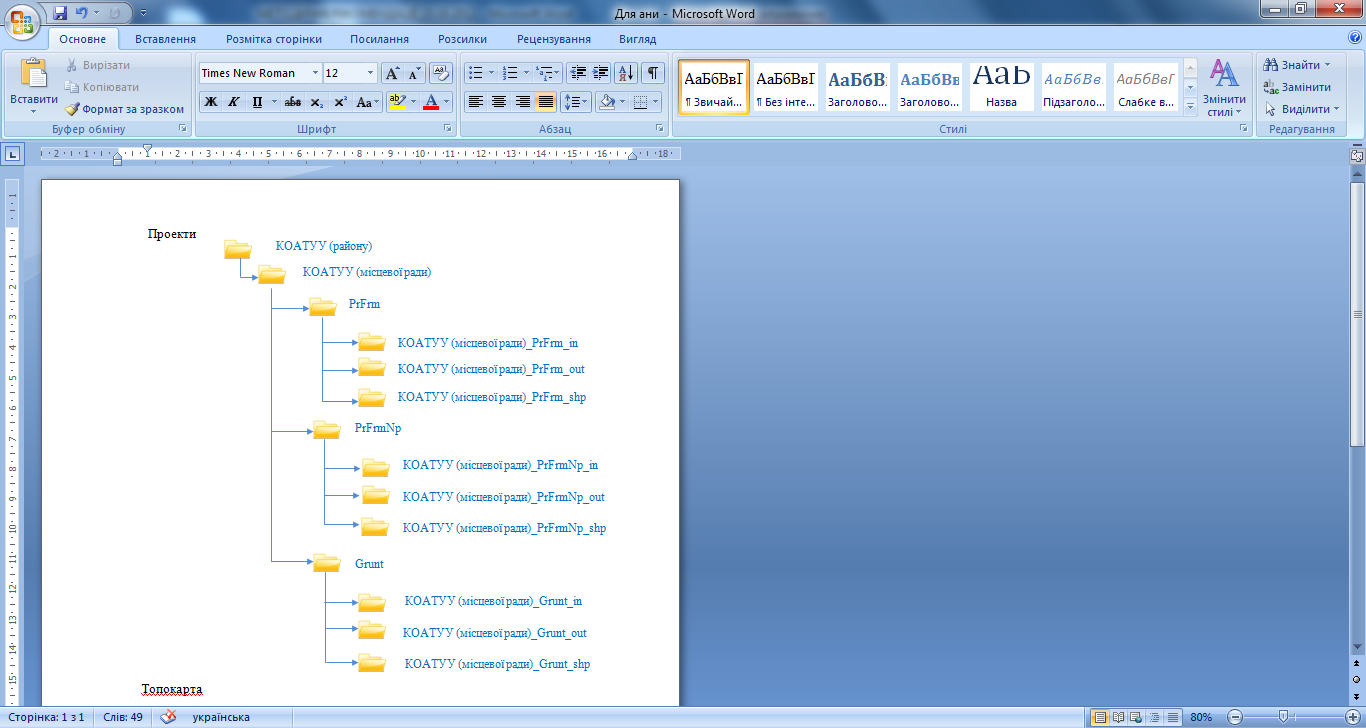1366x728 pixels.
Task: Click language indicator українська
Action: (221, 717)
